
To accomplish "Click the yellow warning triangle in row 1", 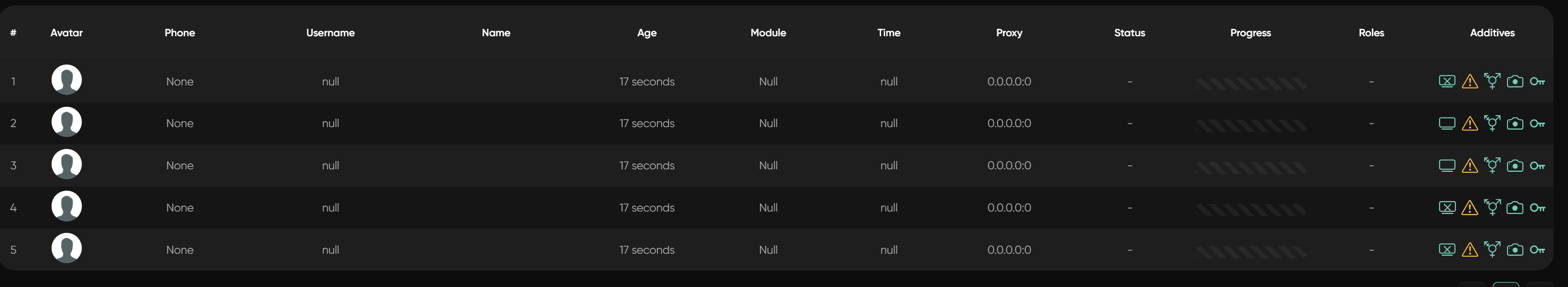I will (1469, 81).
